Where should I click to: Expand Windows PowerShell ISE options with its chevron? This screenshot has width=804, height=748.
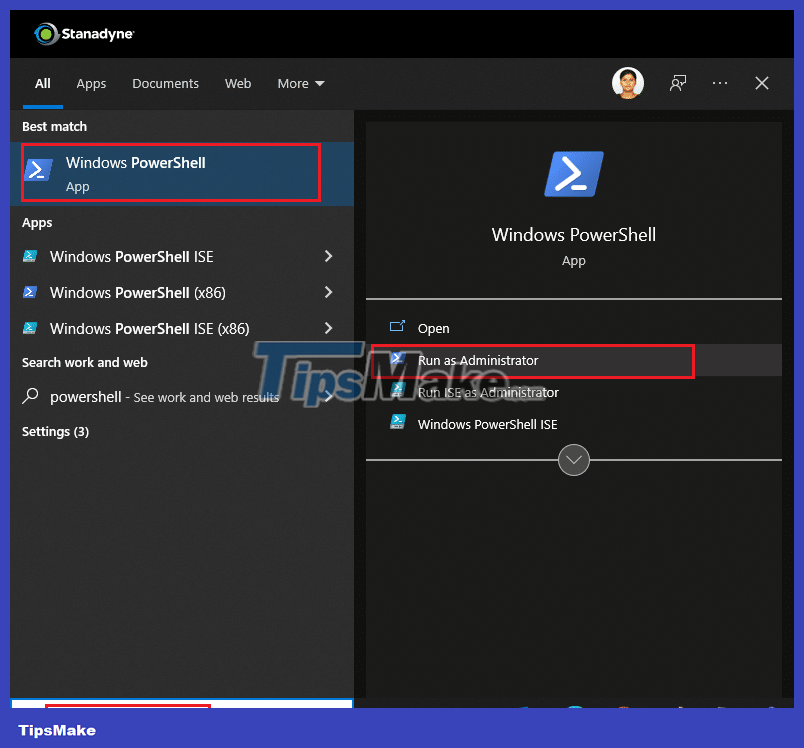click(x=328, y=257)
